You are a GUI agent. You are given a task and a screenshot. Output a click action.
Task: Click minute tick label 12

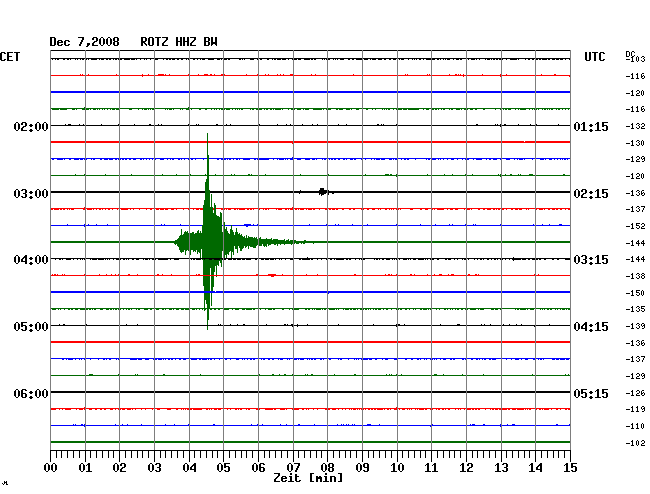pos(466,467)
